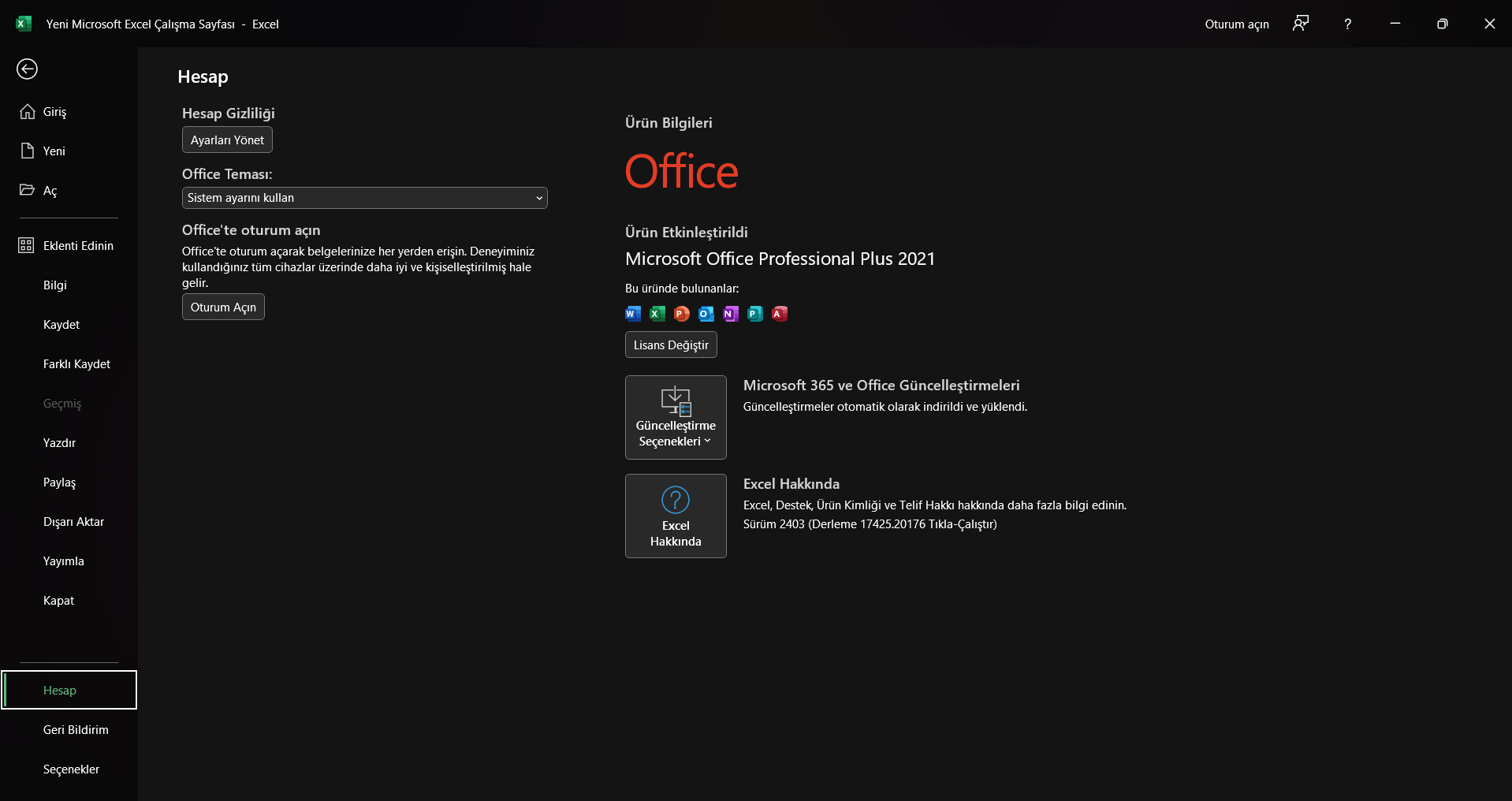
Task: Open the Giriş home page
Action: tap(54, 112)
